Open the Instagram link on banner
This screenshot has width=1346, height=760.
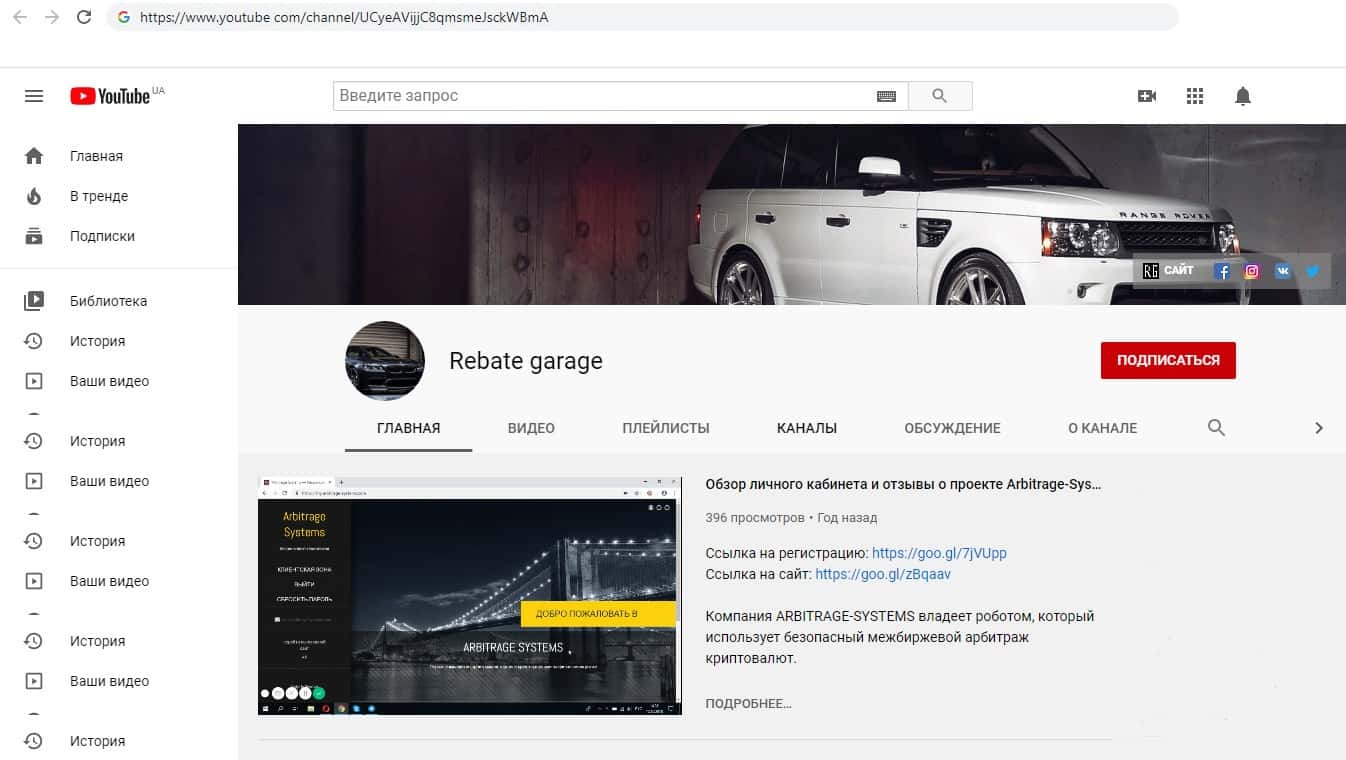coord(1252,271)
